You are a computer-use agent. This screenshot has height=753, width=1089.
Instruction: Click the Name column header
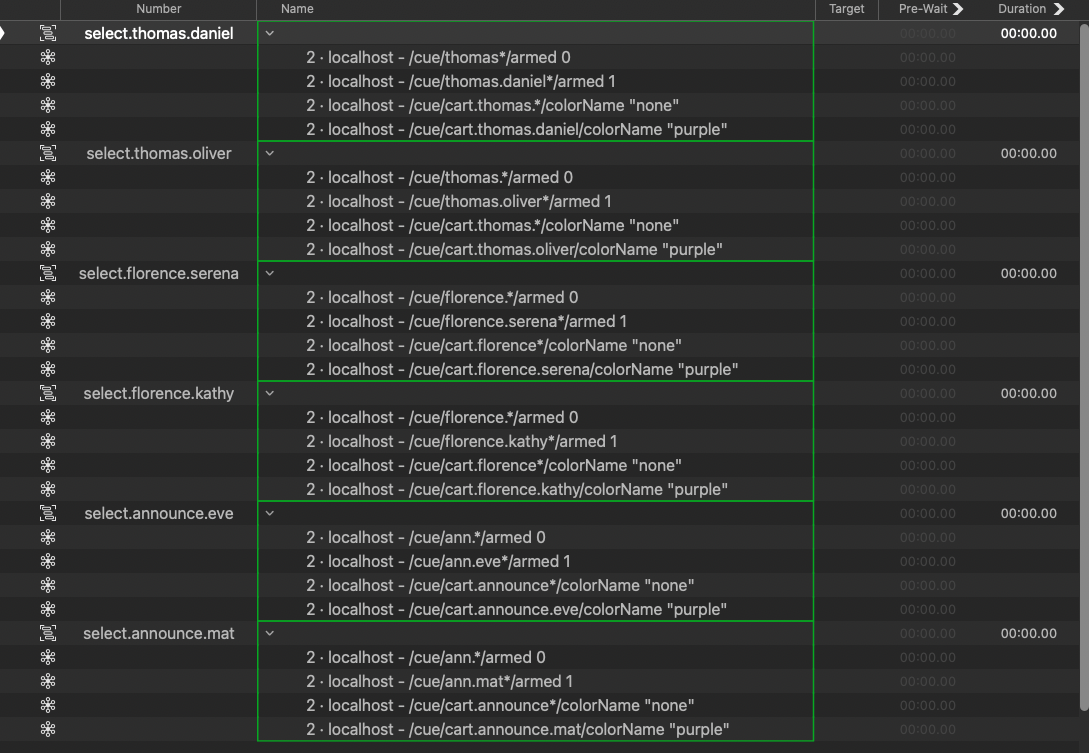click(297, 9)
